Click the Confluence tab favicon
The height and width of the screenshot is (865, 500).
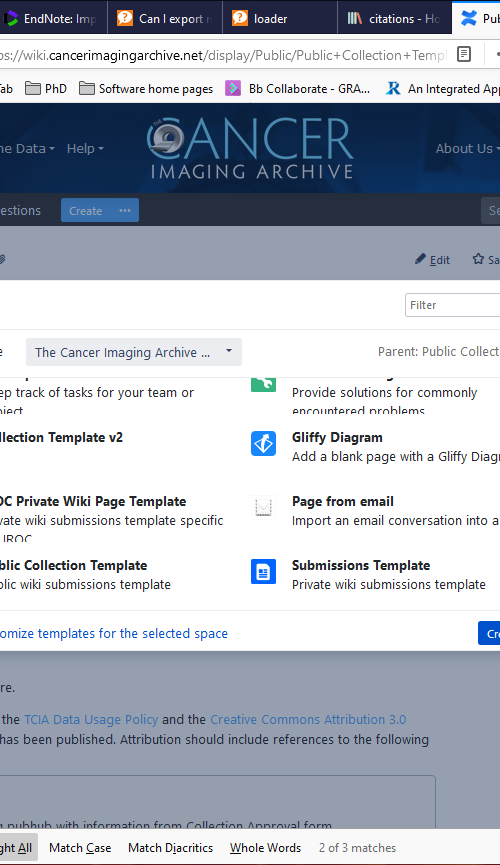click(x=469, y=18)
